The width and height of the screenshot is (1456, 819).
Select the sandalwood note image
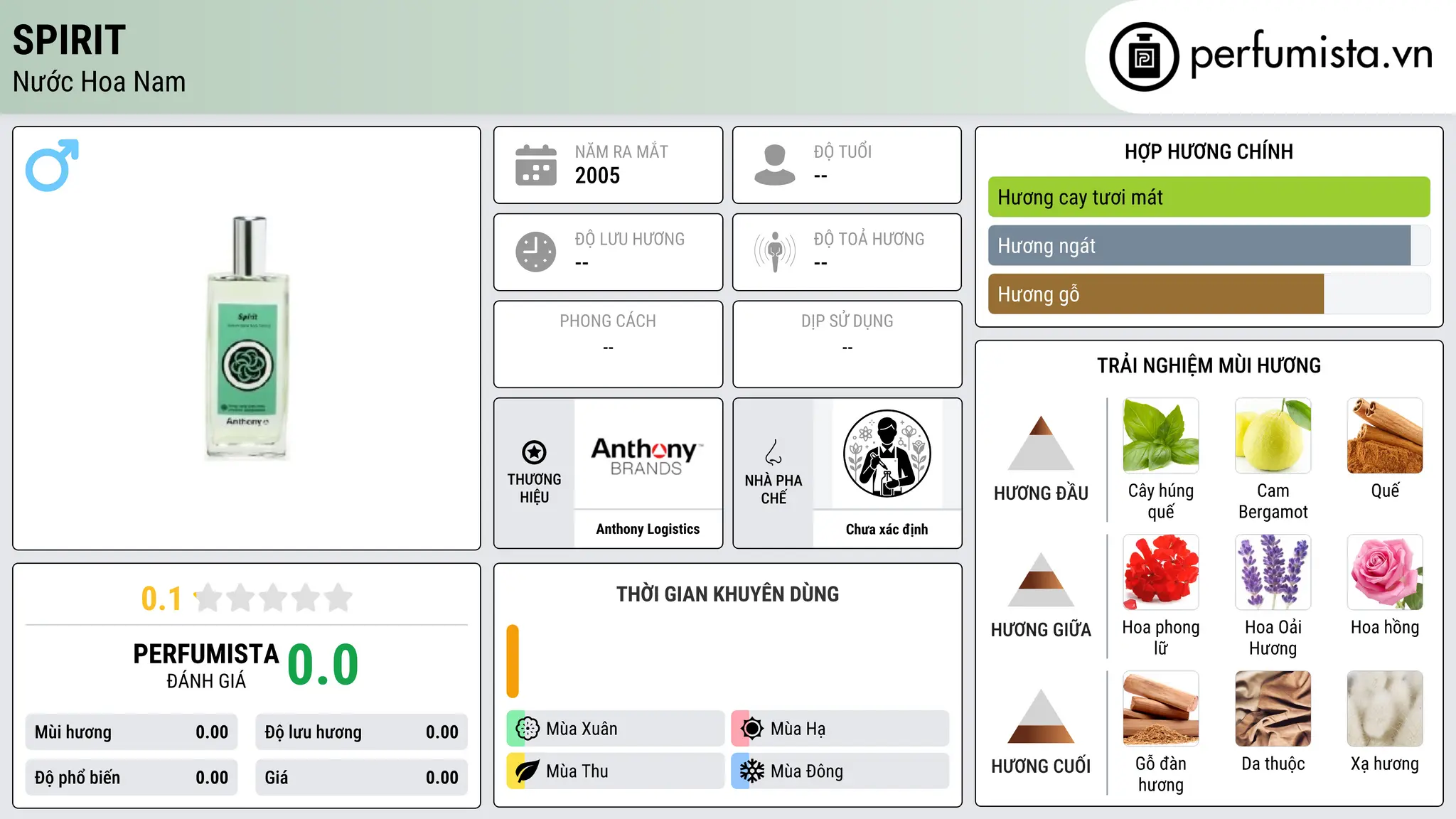1161,709
